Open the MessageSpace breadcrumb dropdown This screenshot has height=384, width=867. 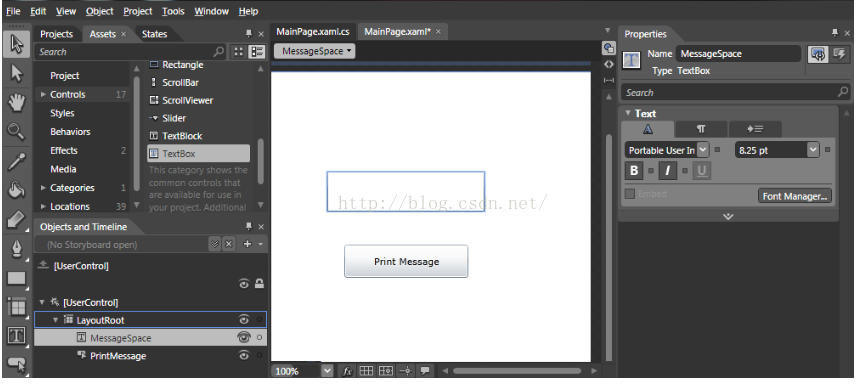[315, 51]
